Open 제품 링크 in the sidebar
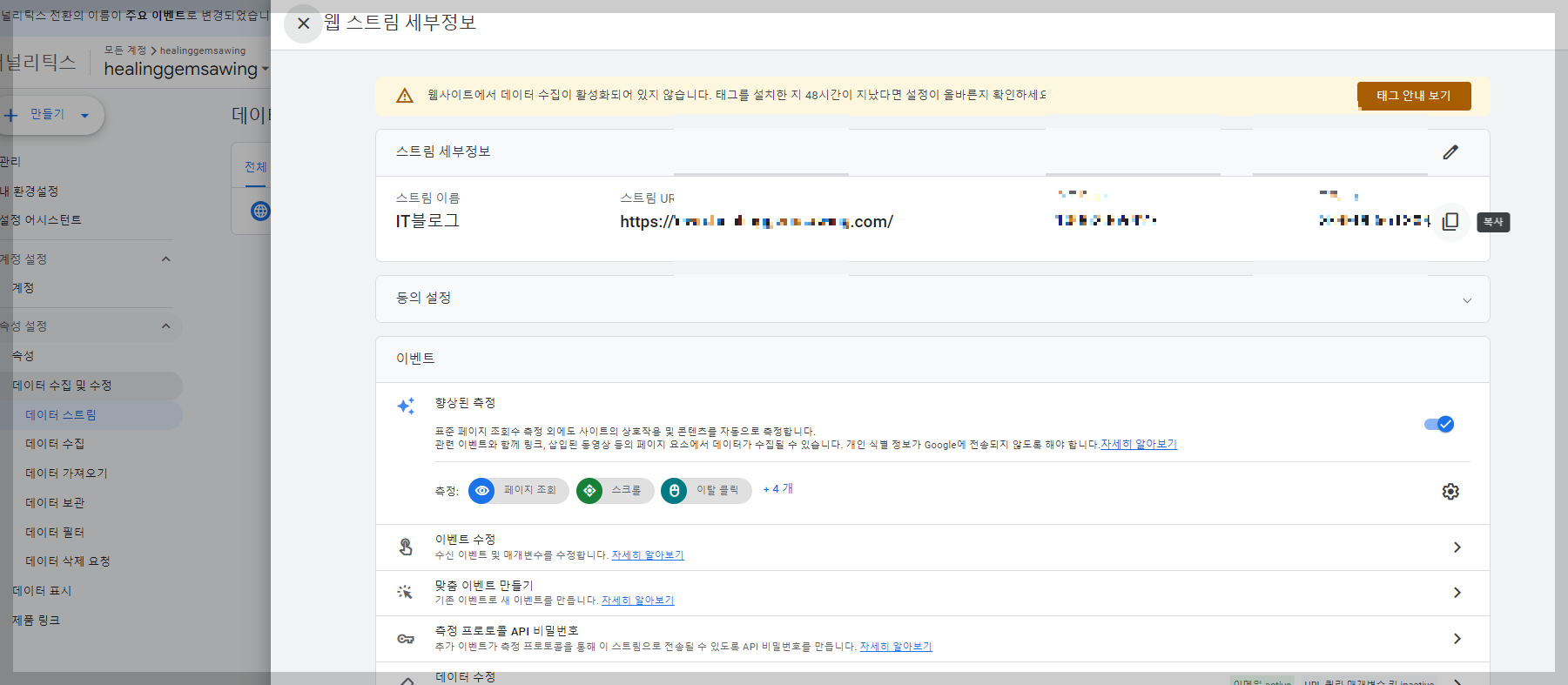 pos(36,621)
